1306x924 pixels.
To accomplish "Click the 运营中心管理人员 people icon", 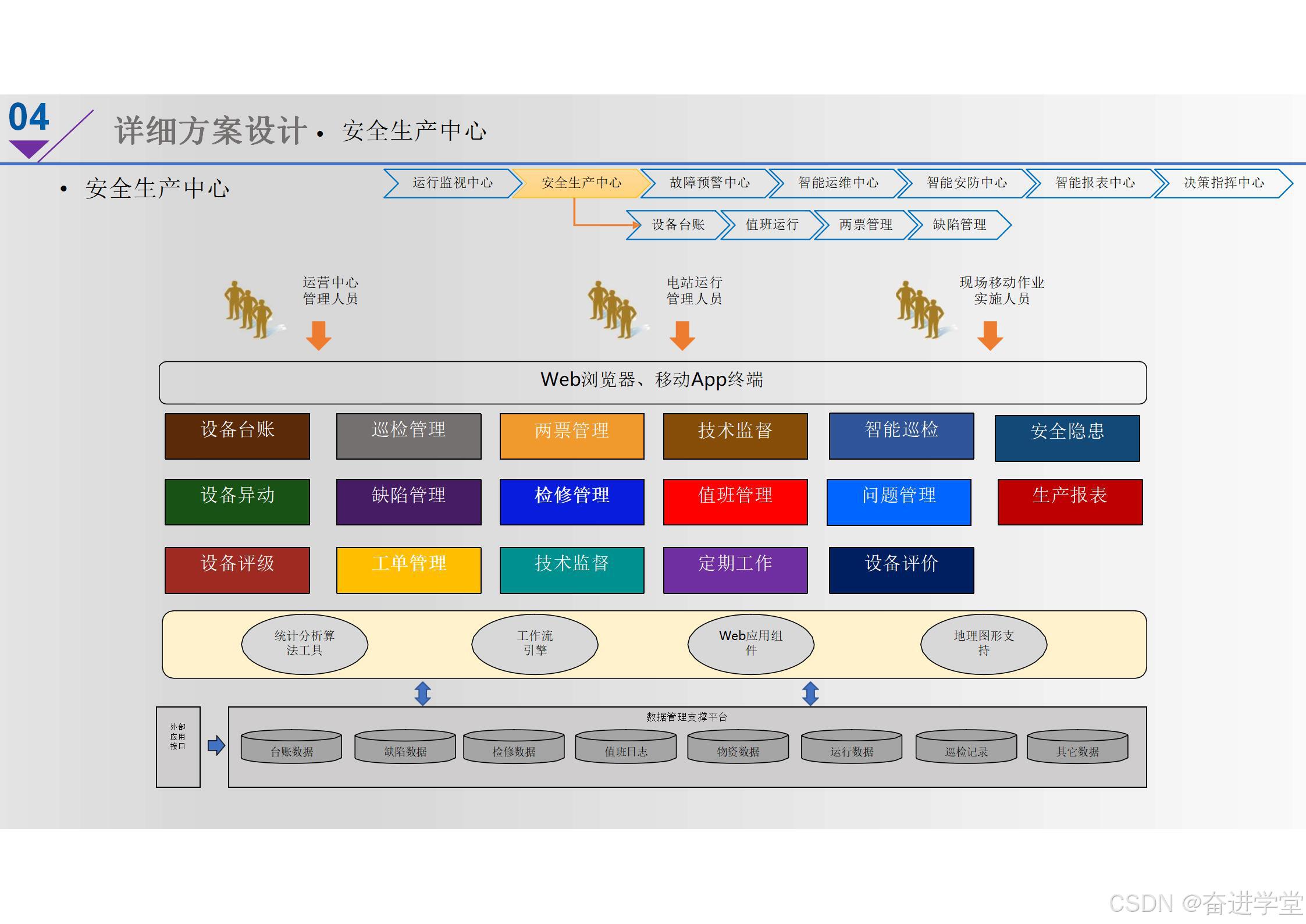I will [x=249, y=310].
